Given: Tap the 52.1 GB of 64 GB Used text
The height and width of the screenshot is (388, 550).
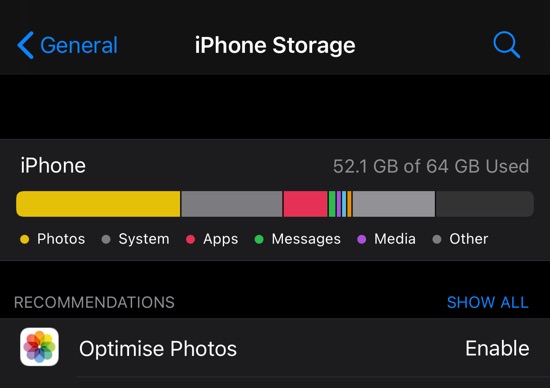Looking at the screenshot, I should [x=431, y=166].
